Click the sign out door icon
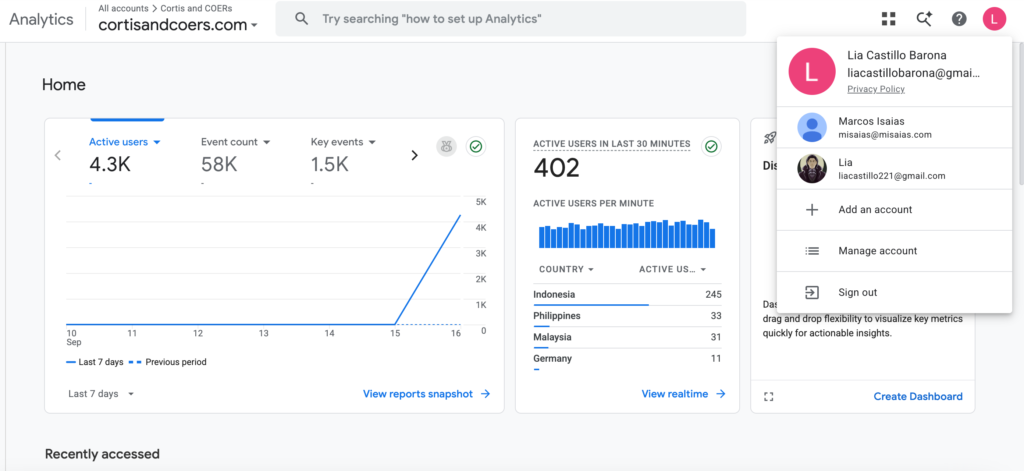This screenshot has width=1024, height=471. [812, 292]
